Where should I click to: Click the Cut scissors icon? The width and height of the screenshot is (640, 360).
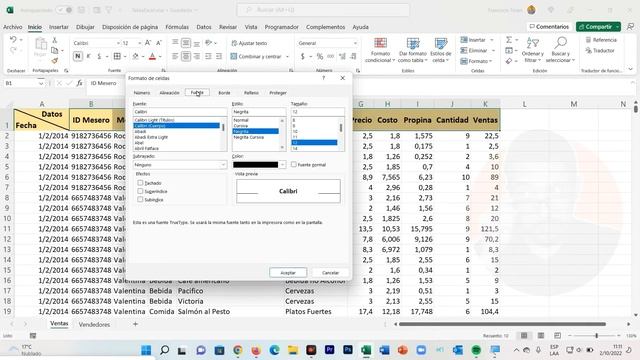54,40
